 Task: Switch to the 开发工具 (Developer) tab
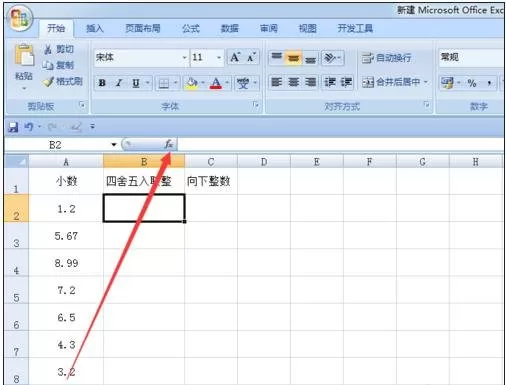(x=355, y=29)
